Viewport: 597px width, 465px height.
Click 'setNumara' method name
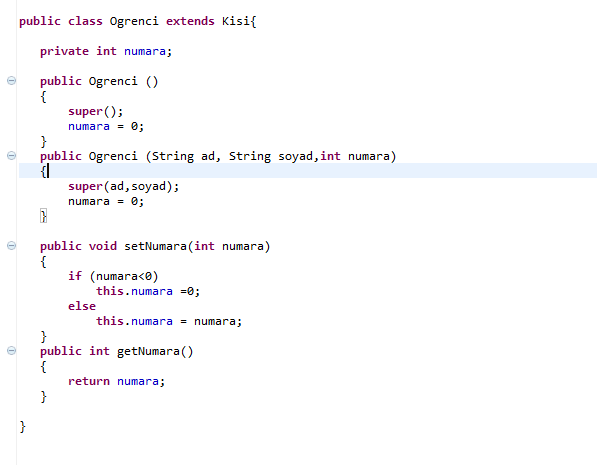(x=155, y=246)
